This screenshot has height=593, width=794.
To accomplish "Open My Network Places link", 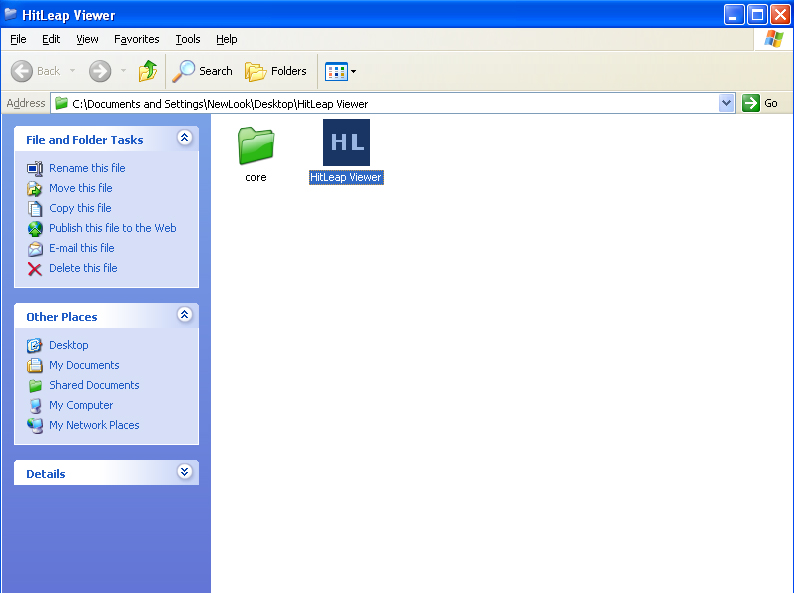I will tap(94, 425).
